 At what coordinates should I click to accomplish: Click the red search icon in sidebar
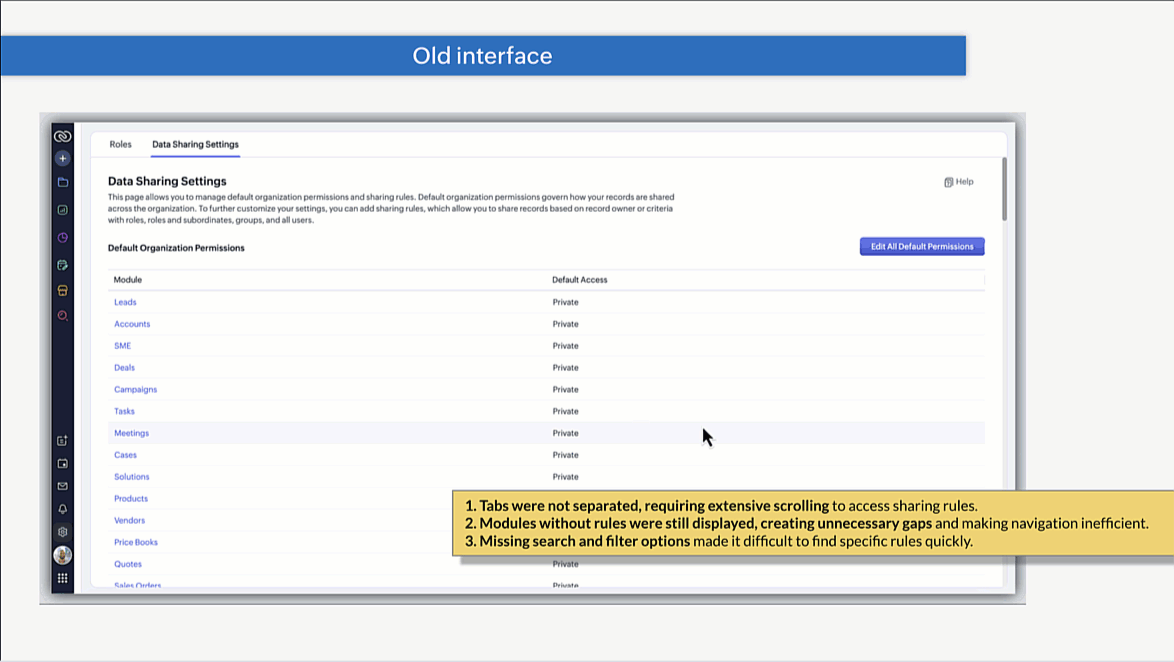62,316
